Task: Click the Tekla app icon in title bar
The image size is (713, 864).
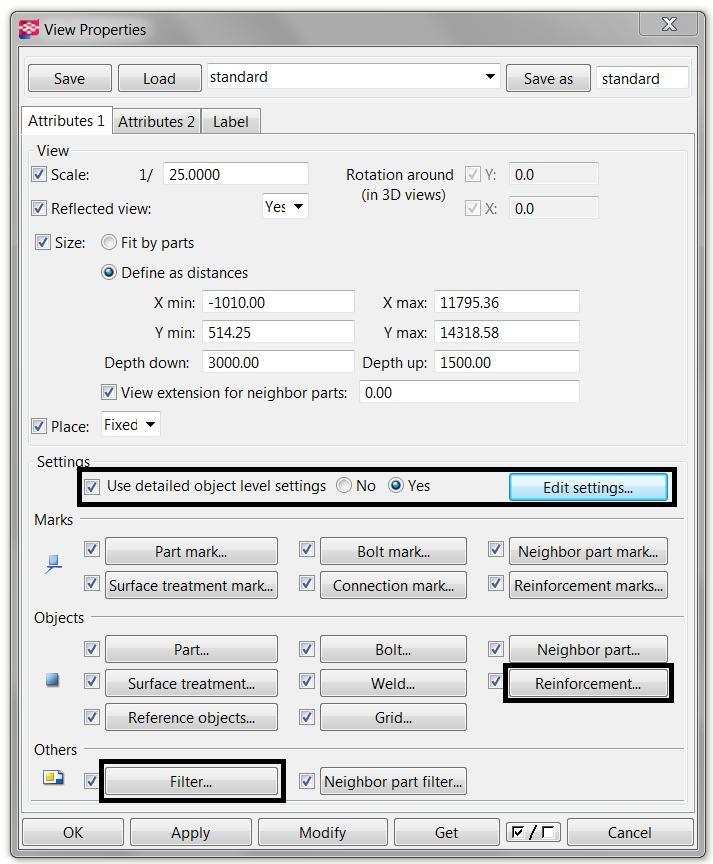Action: 28,29
